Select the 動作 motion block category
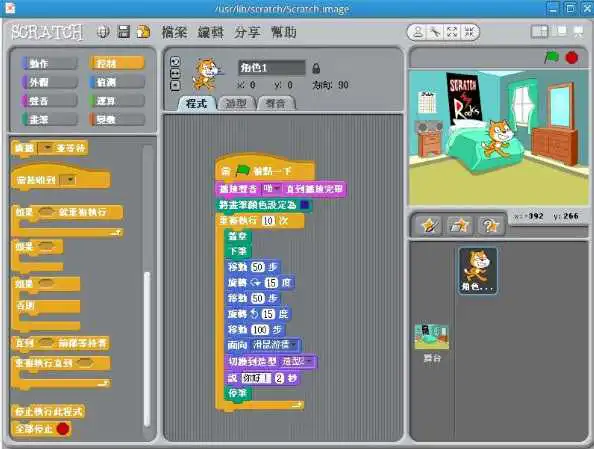The height and width of the screenshot is (449, 594). click(50, 63)
